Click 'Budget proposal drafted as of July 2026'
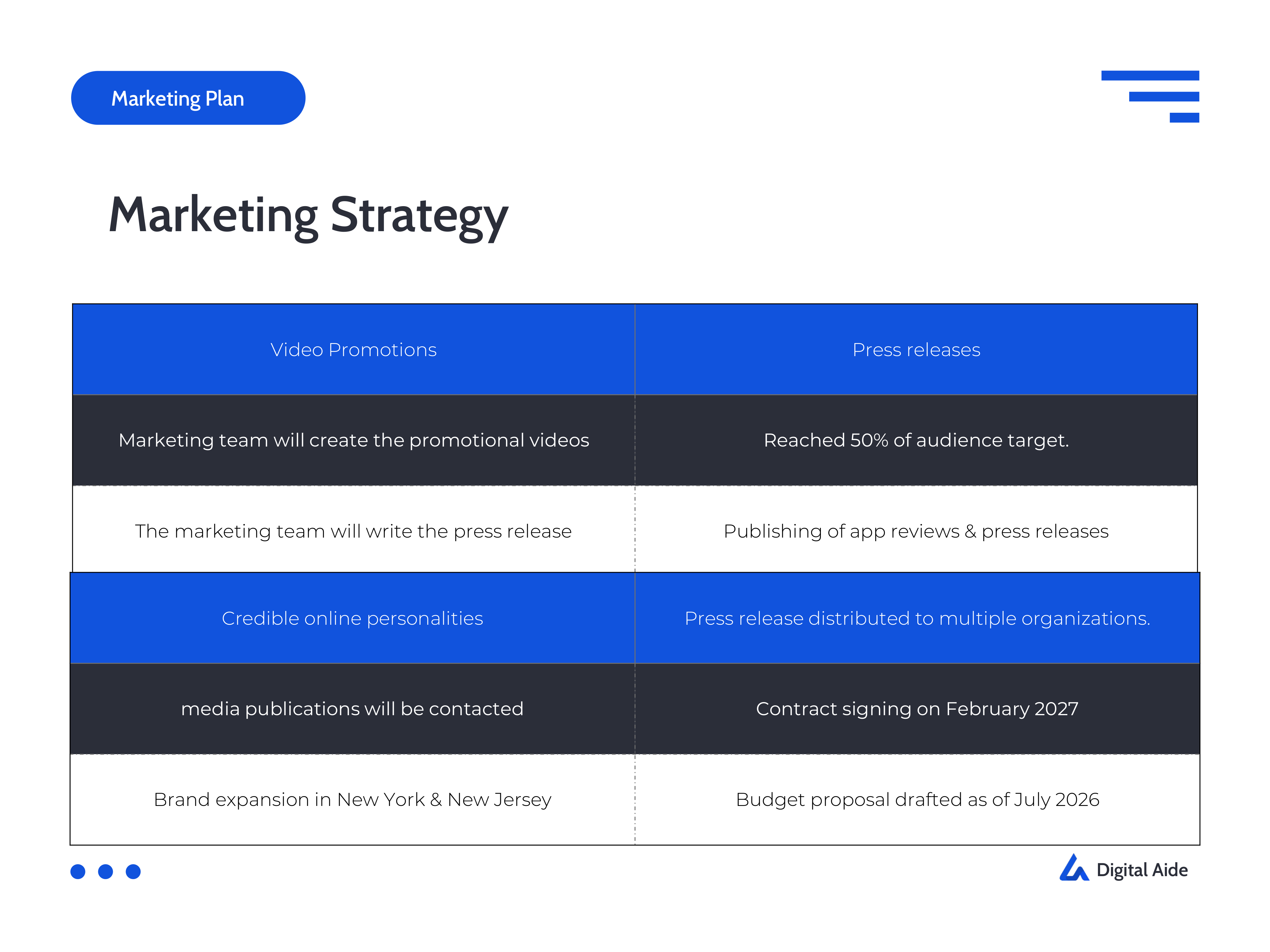This screenshot has width=1270, height=952. (x=918, y=799)
